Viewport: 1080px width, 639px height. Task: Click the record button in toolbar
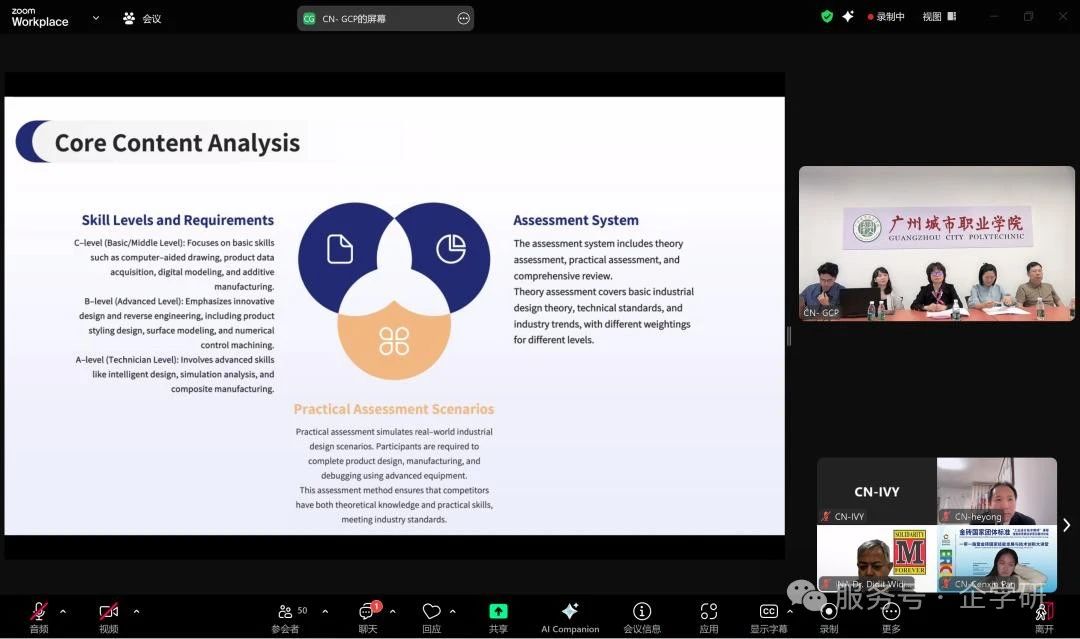click(x=829, y=612)
